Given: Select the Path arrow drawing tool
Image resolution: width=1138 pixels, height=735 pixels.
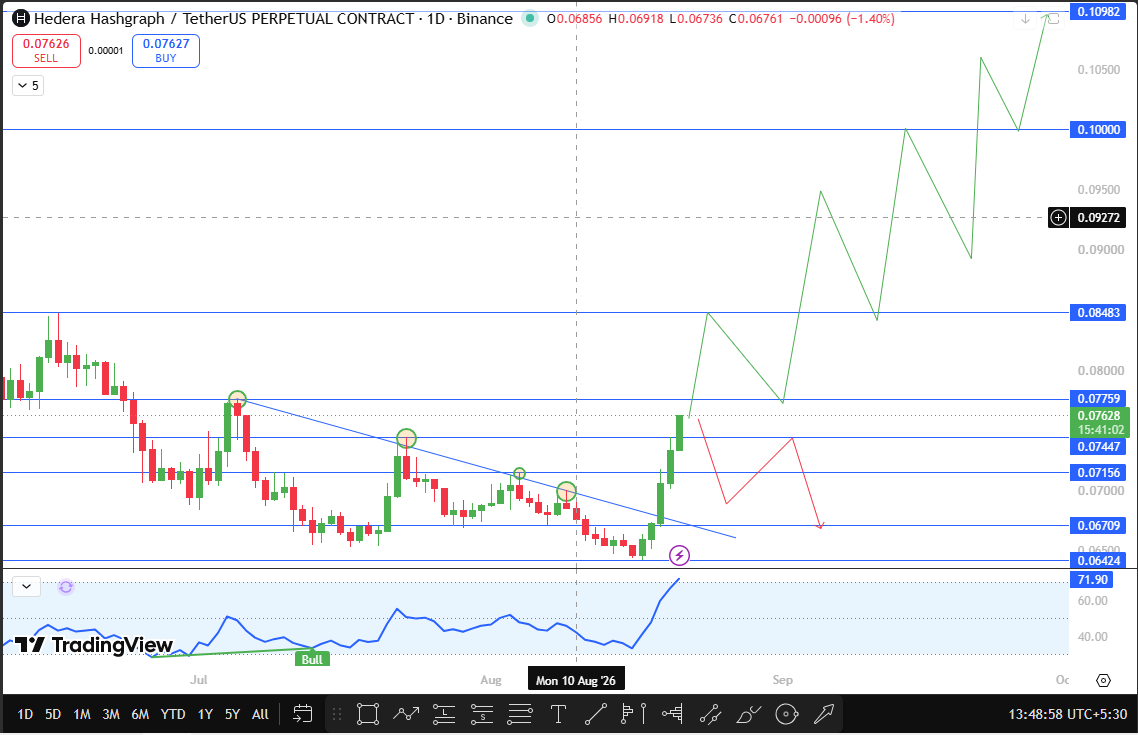Looking at the screenshot, I should click(406, 714).
